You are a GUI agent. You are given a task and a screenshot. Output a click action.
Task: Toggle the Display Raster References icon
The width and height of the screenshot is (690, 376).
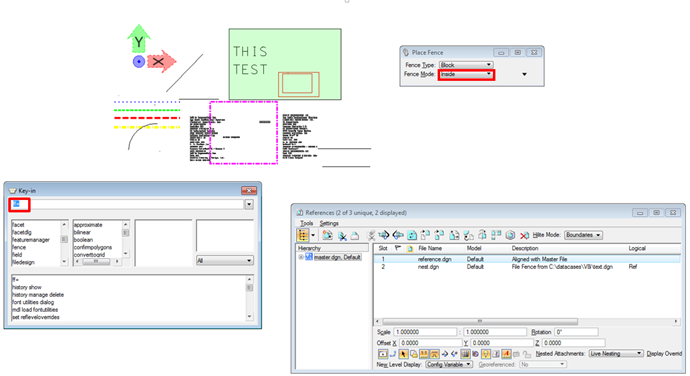click(x=465, y=354)
